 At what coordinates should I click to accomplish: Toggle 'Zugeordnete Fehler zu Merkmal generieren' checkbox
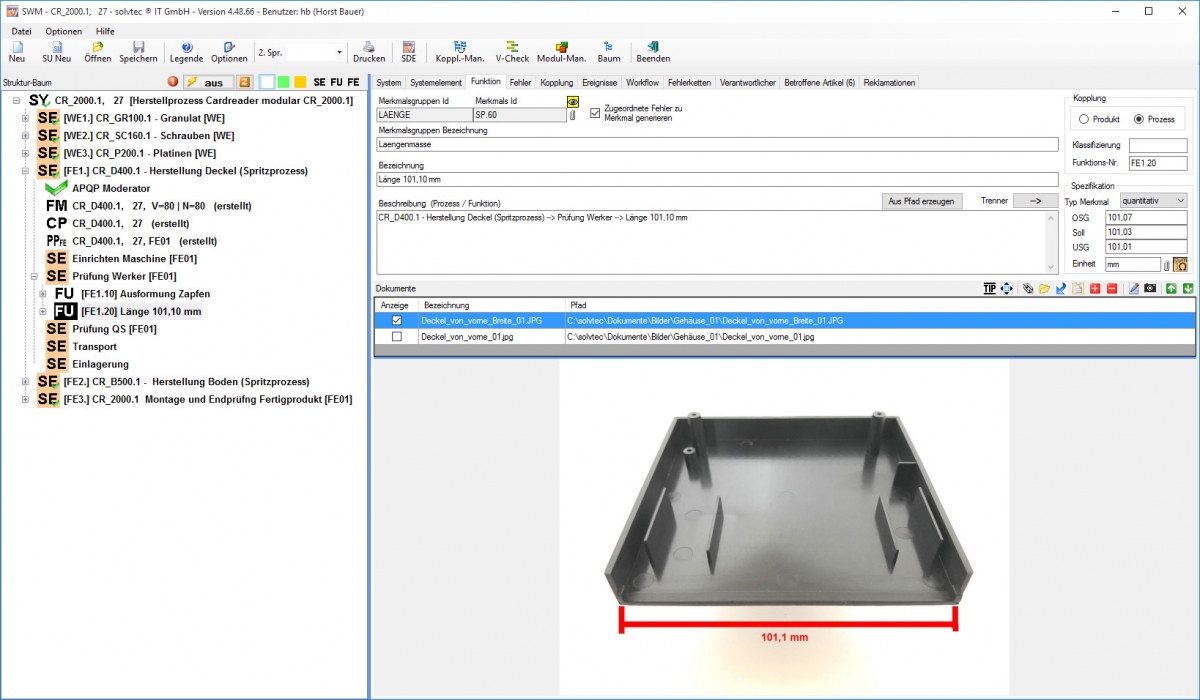coord(596,112)
